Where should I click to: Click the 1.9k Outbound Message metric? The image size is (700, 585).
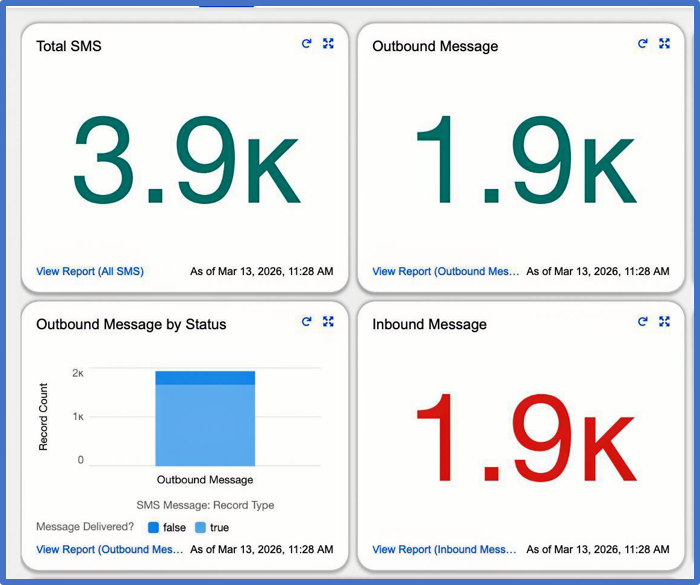pyautogui.click(x=526, y=159)
